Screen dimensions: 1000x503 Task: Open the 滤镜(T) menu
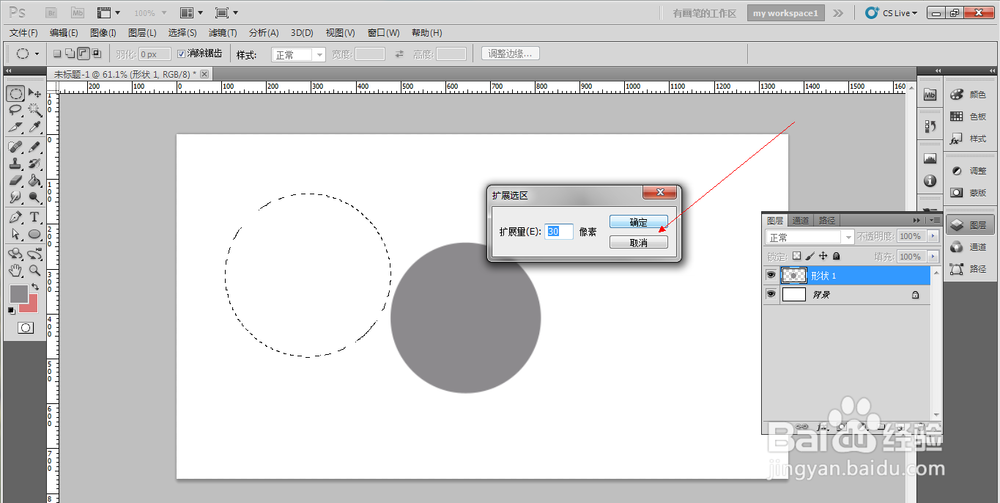tap(223, 33)
